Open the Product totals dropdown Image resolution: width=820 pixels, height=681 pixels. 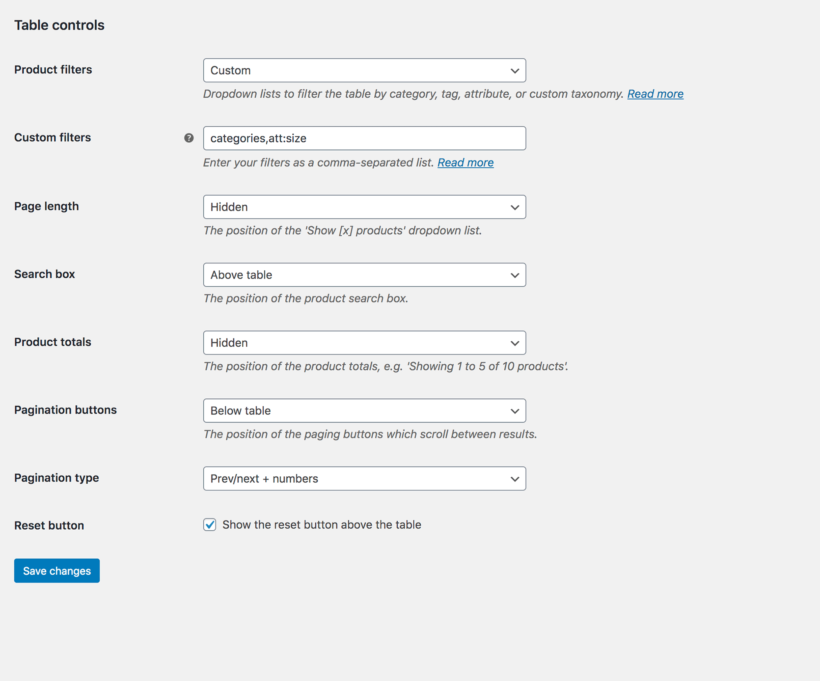(364, 342)
